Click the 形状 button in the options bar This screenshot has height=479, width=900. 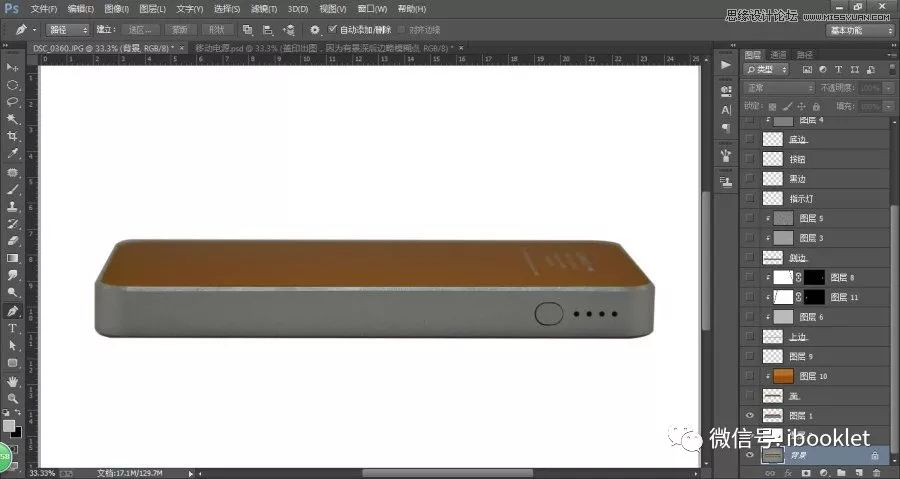click(x=215, y=30)
